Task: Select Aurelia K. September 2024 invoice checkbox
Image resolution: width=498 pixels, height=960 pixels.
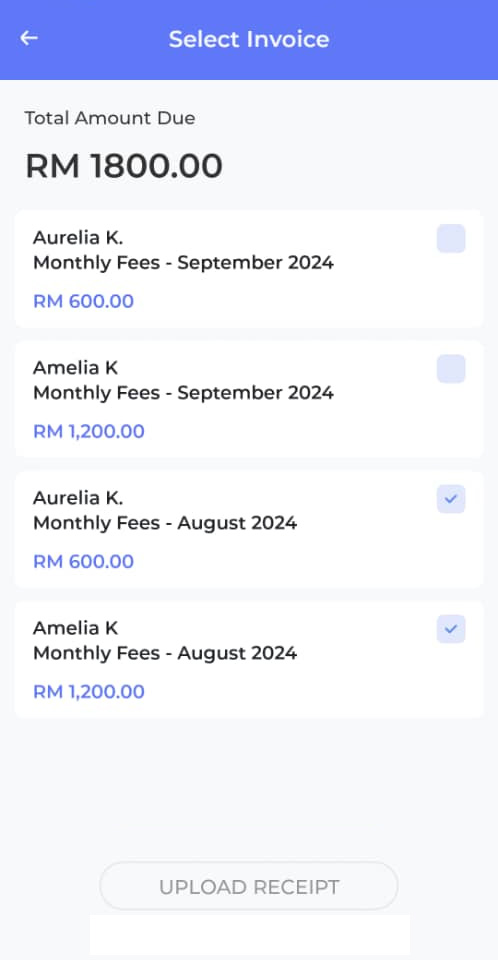Action: coord(451,239)
